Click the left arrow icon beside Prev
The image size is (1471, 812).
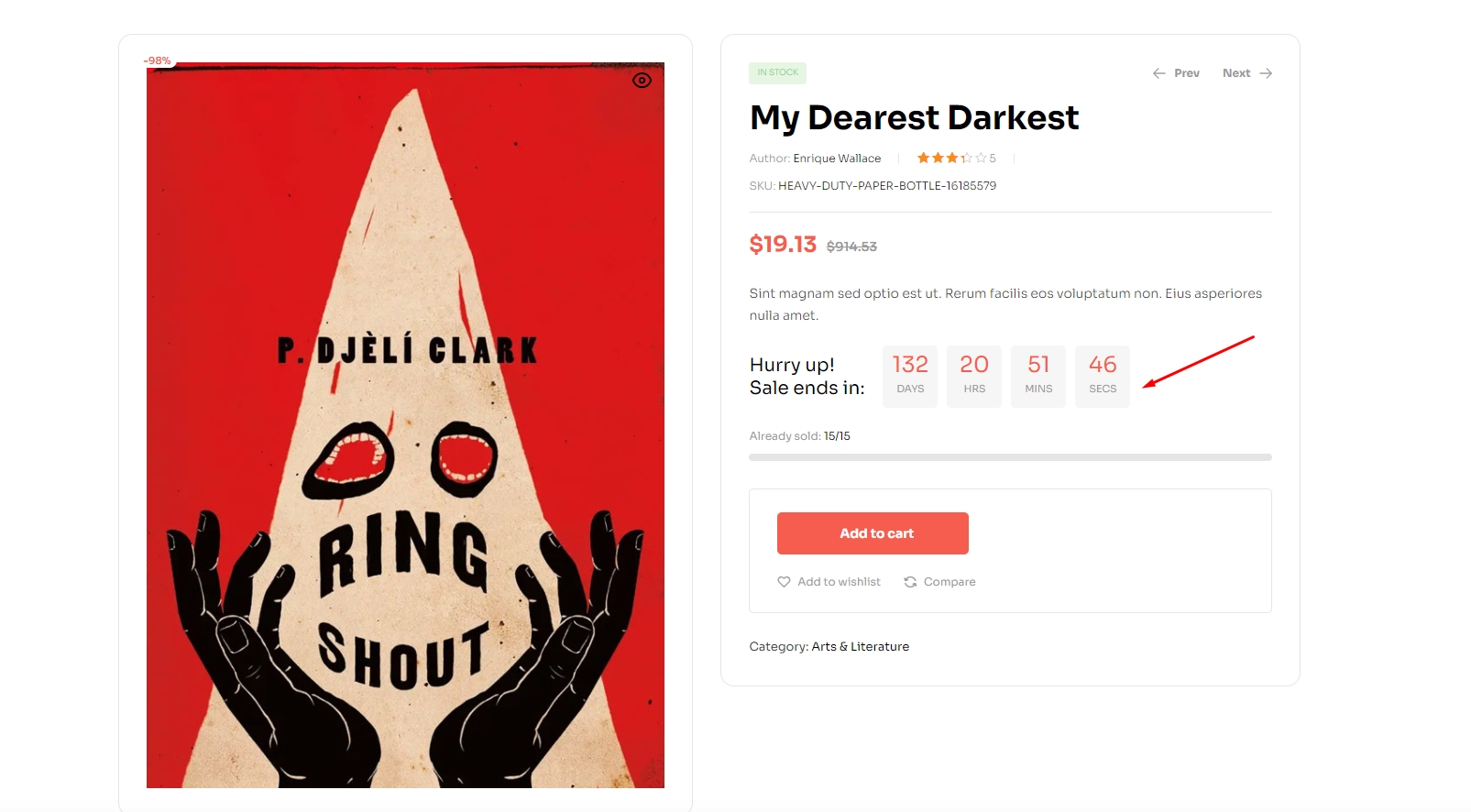click(x=1159, y=73)
